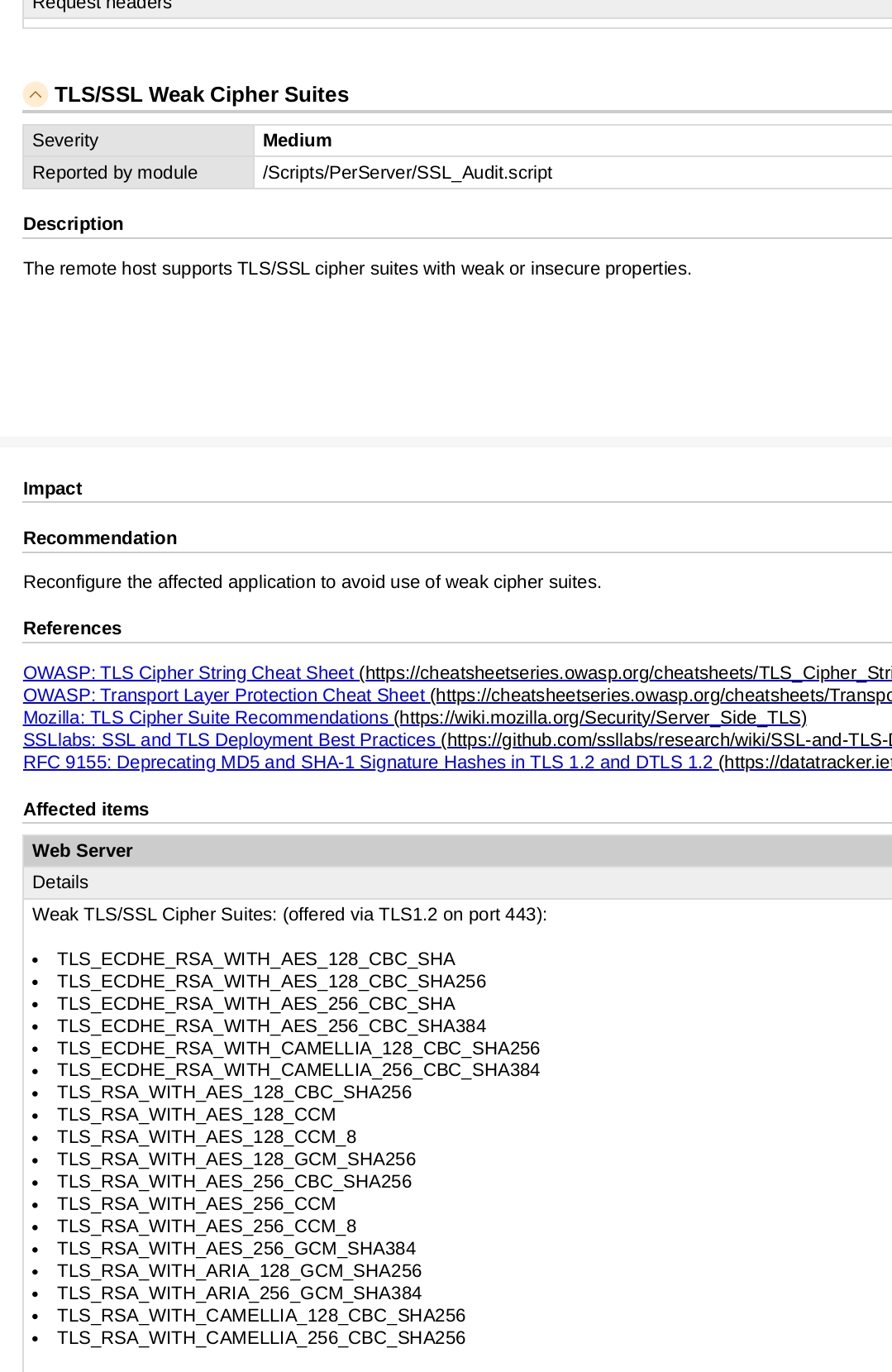This screenshot has width=892, height=1372.
Task: Select the Web Server header row
Action: 83,851
